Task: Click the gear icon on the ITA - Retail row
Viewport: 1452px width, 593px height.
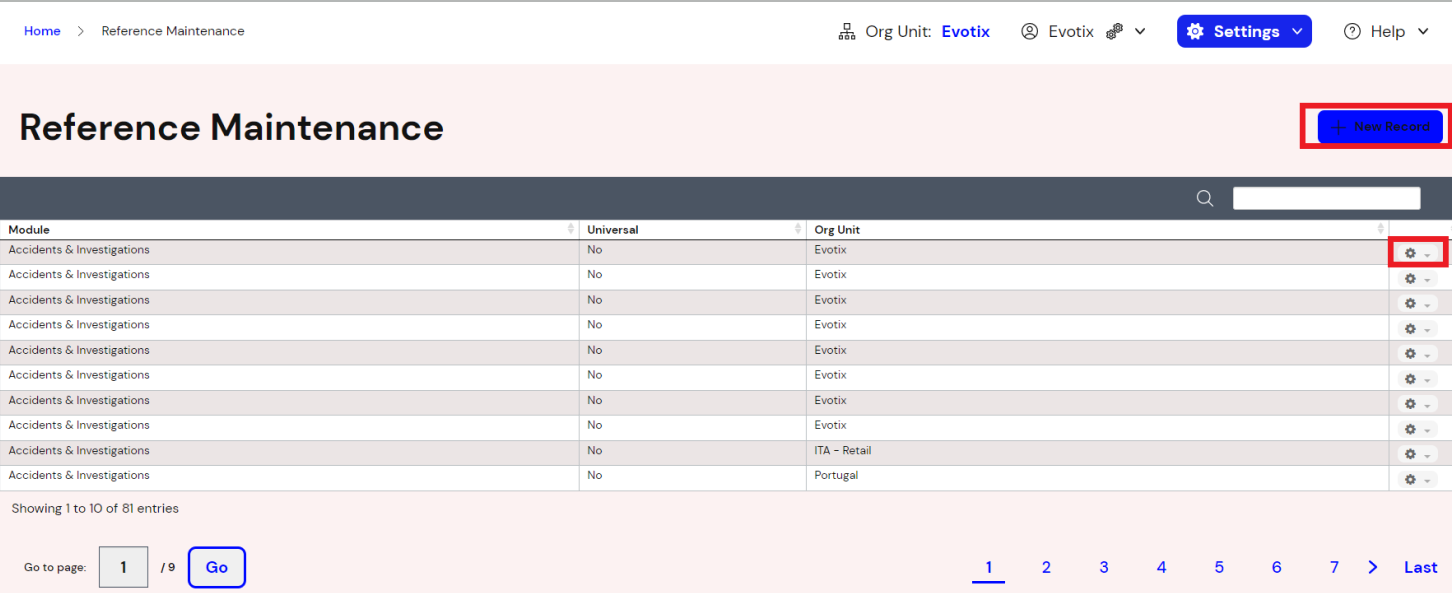Action: tap(1410, 453)
